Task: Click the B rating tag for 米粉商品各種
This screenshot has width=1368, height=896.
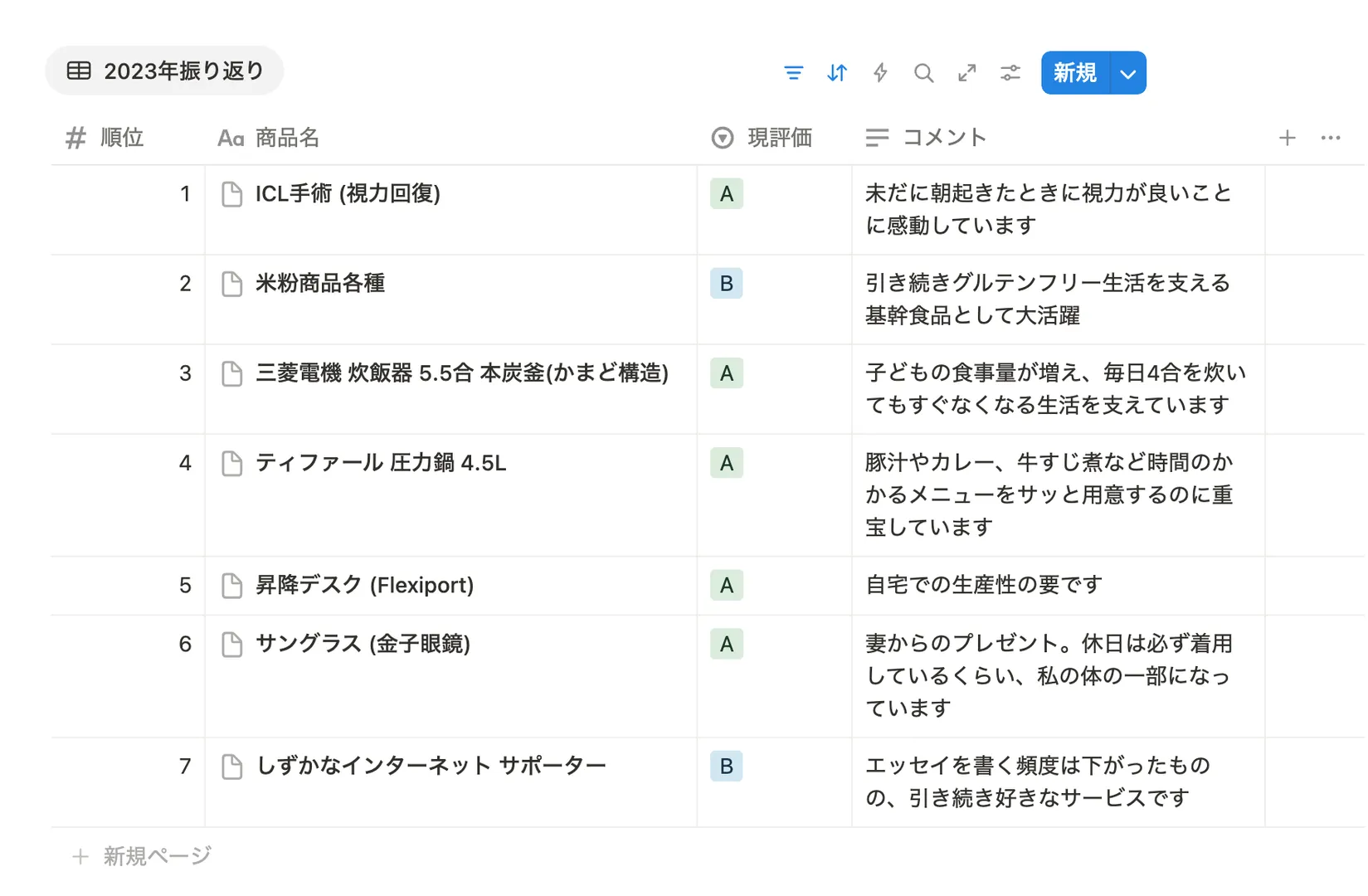Action: [726, 284]
